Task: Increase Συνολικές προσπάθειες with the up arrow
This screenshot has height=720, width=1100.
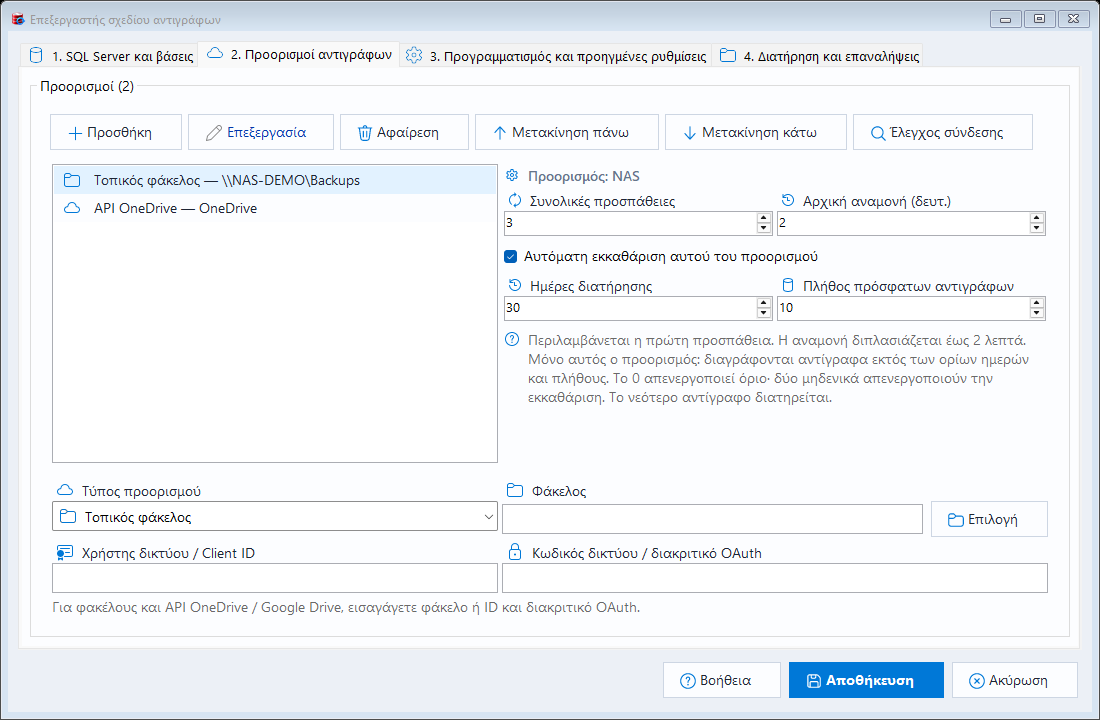Action: coord(764,218)
